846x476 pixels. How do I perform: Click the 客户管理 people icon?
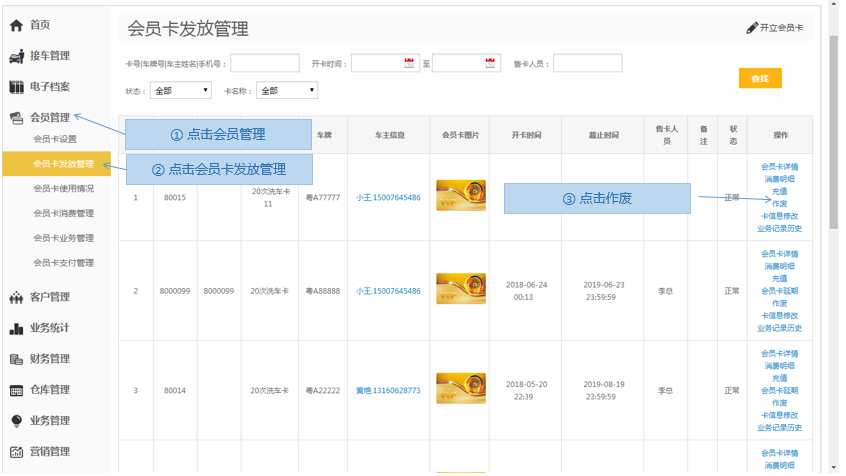point(16,297)
